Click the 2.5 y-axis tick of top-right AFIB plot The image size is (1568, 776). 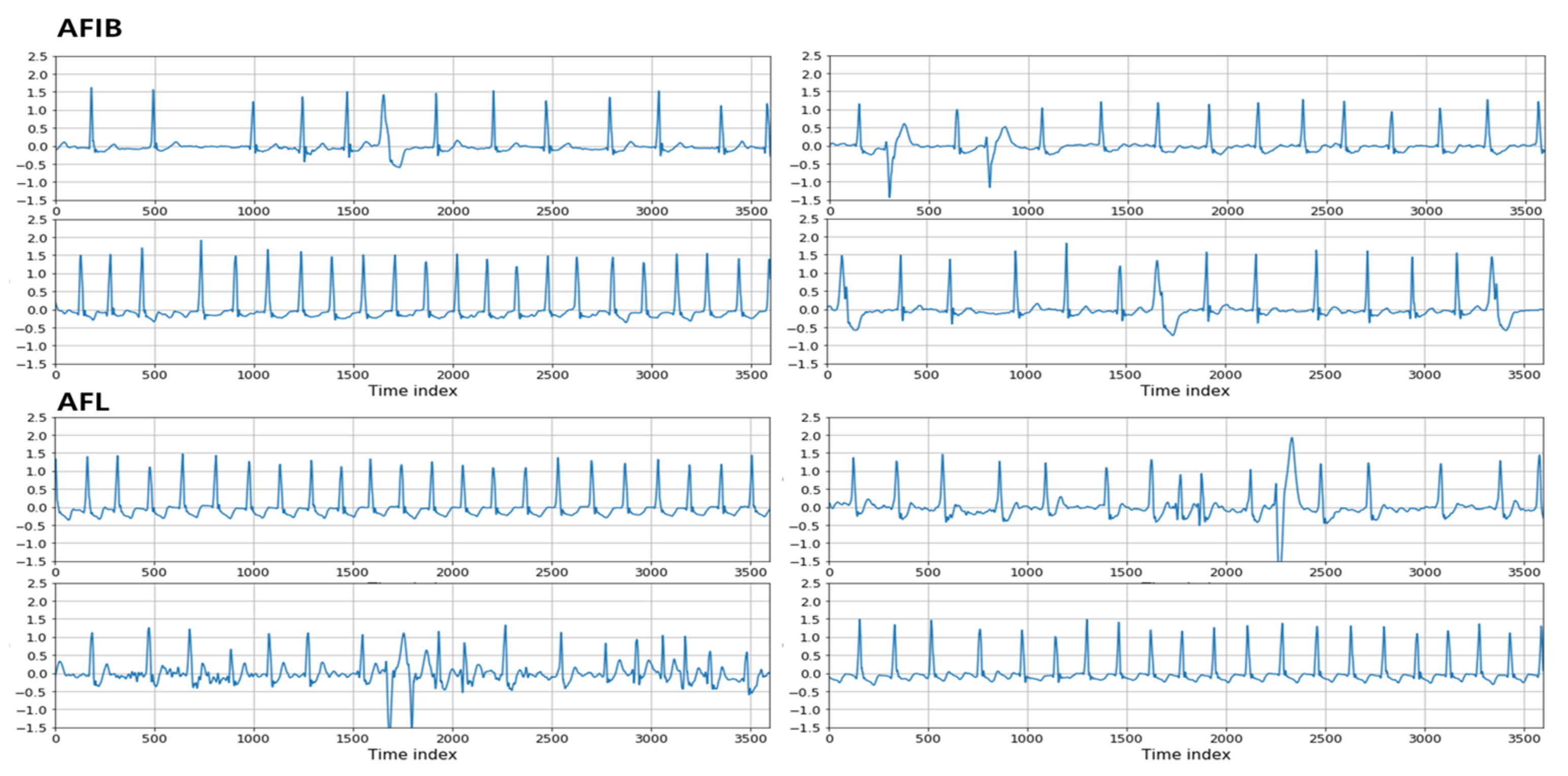(x=811, y=56)
